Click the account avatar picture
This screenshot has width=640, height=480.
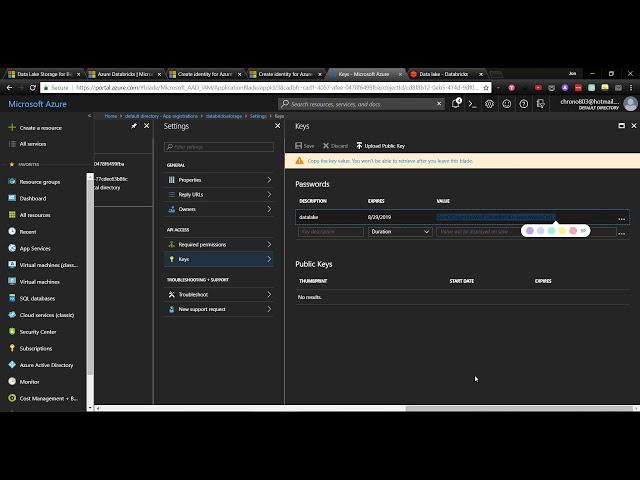click(x=630, y=104)
